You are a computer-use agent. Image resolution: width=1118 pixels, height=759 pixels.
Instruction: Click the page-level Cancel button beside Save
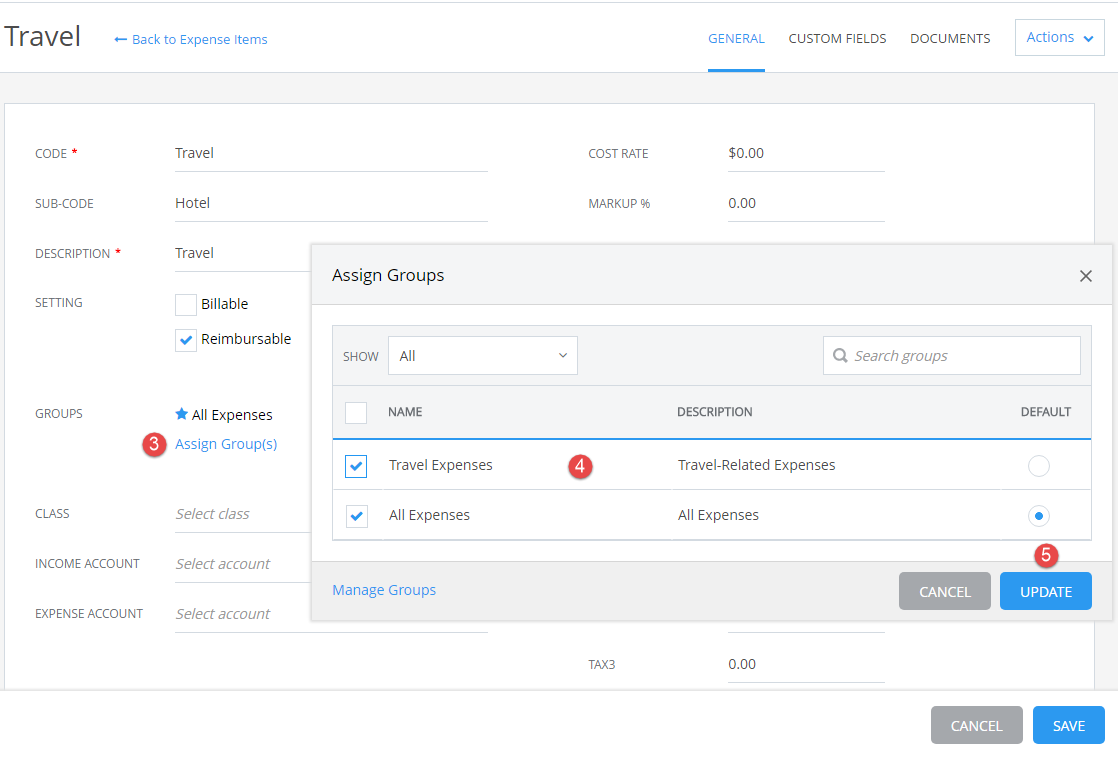tap(976, 726)
